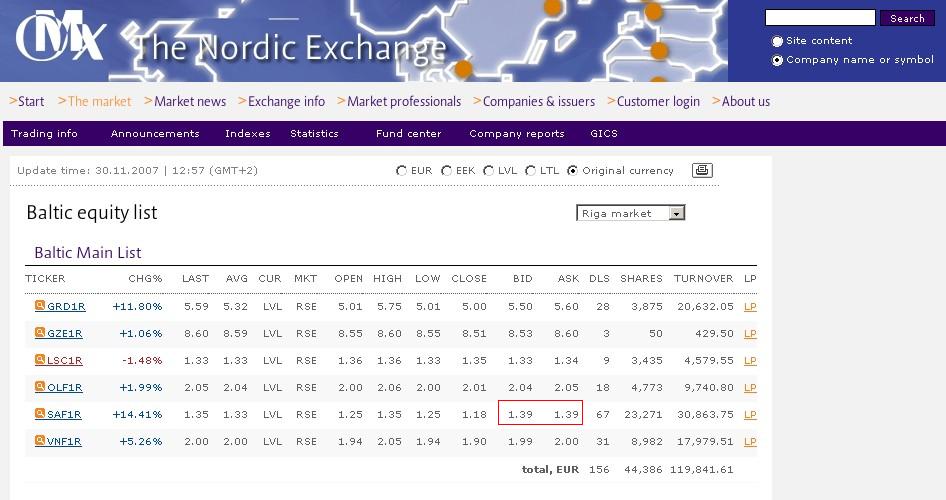
Task: Open the LP link for GRD1R row
Action: click(x=750, y=307)
